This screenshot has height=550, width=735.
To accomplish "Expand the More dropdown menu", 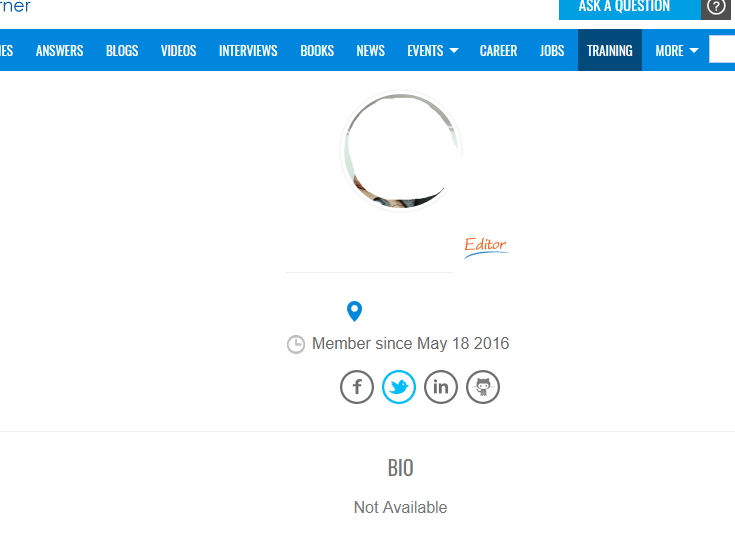I will tap(677, 51).
